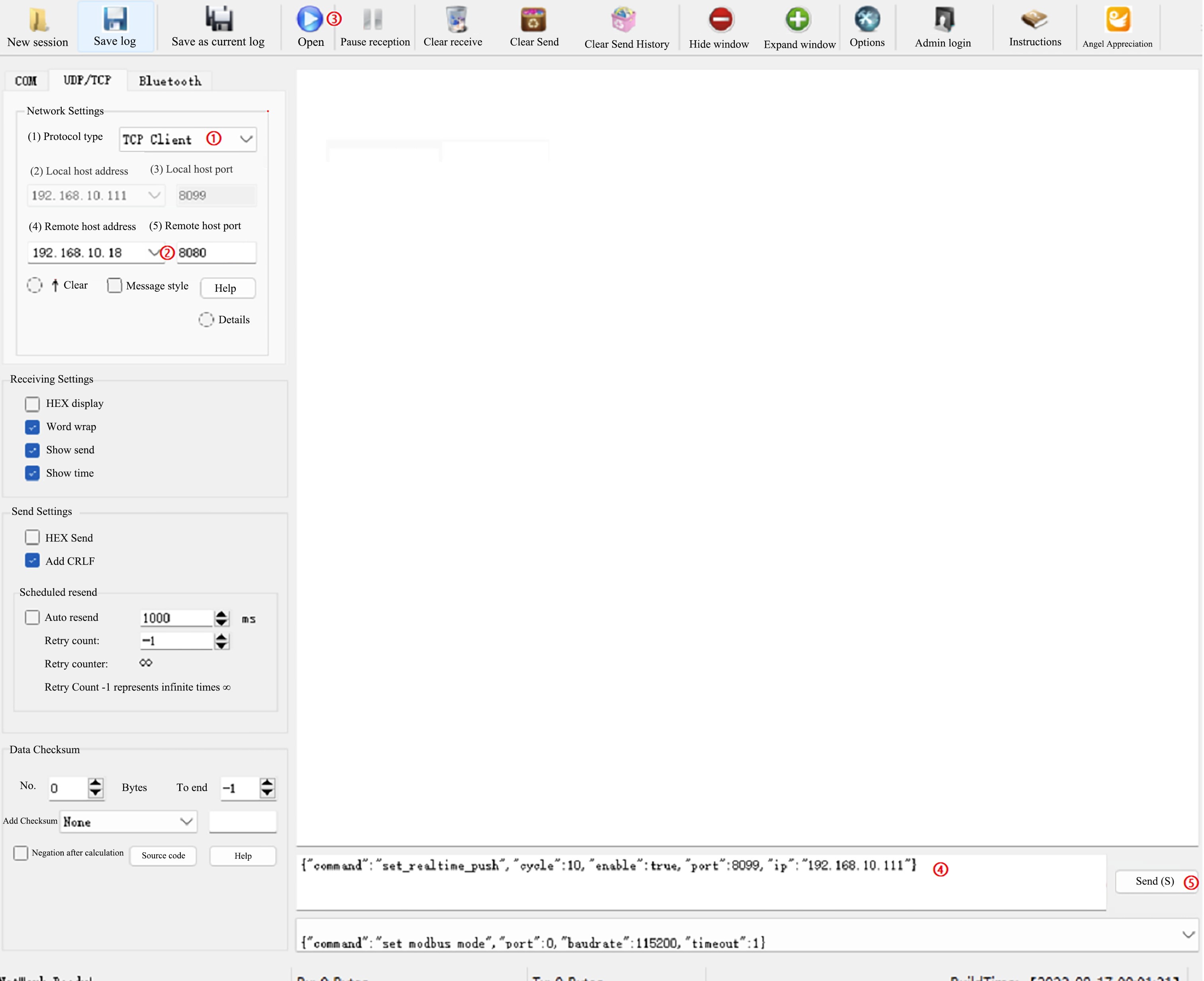Disable the Add CRLF option
Viewport: 1204px width, 981px height.
click(32, 560)
